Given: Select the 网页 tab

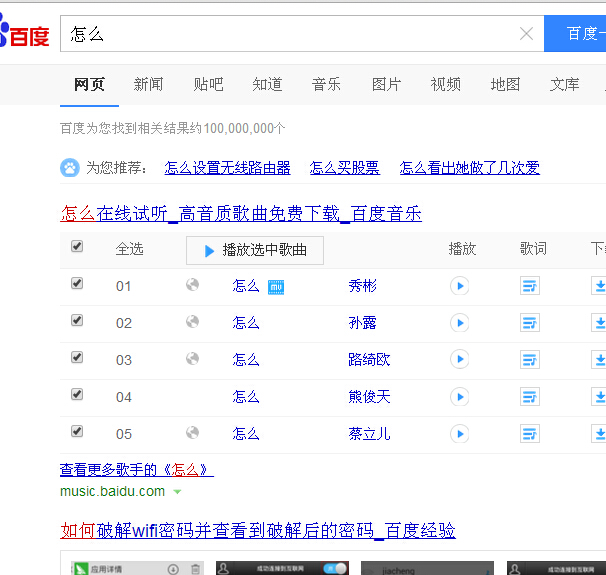Looking at the screenshot, I should [x=89, y=84].
